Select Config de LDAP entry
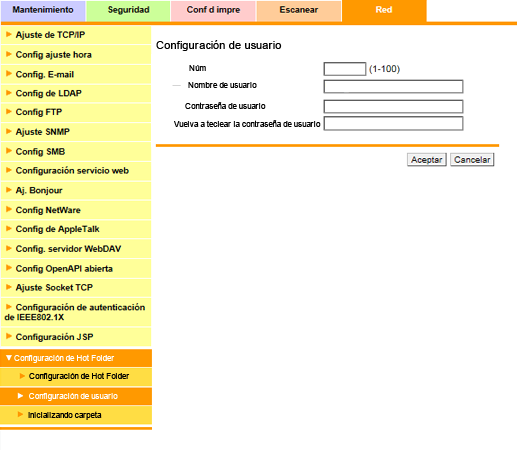 76,93
